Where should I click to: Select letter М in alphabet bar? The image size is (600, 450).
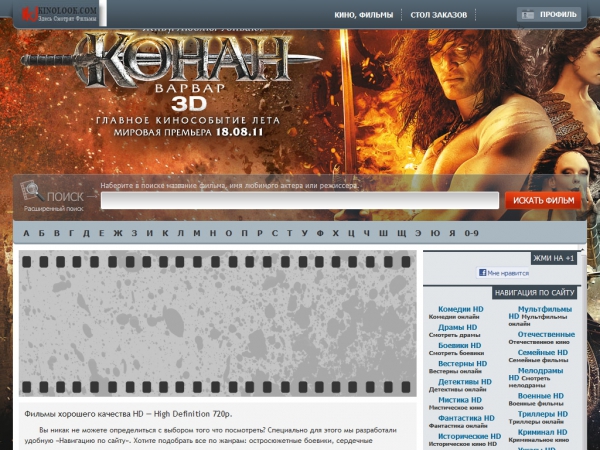(x=197, y=233)
